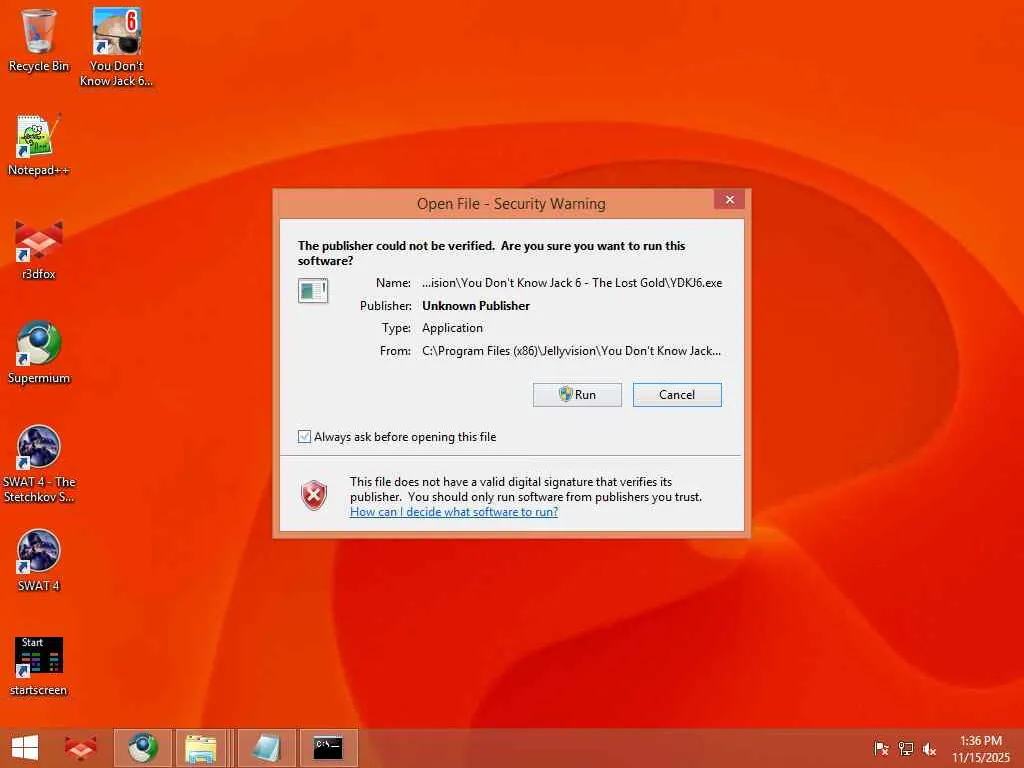Image resolution: width=1024 pixels, height=768 pixels.
Task: Select the Notepad++ desktop shortcut
Action: click(x=39, y=145)
